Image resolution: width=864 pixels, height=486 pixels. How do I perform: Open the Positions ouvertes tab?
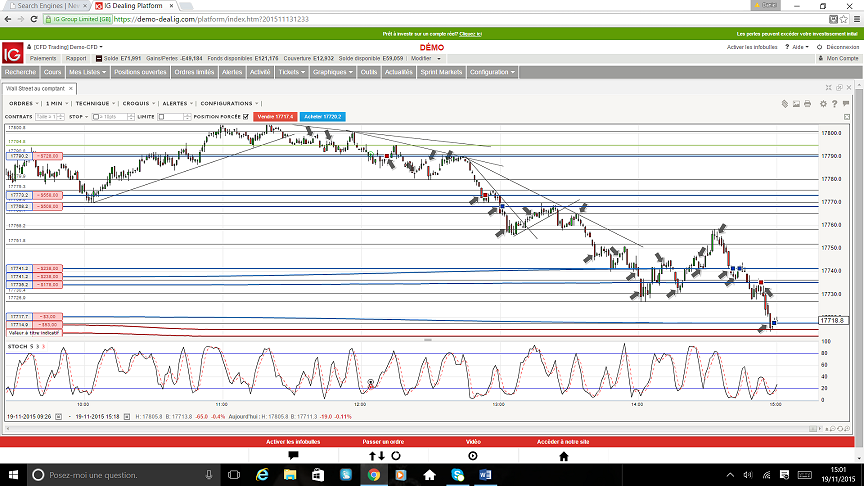pos(140,72)
